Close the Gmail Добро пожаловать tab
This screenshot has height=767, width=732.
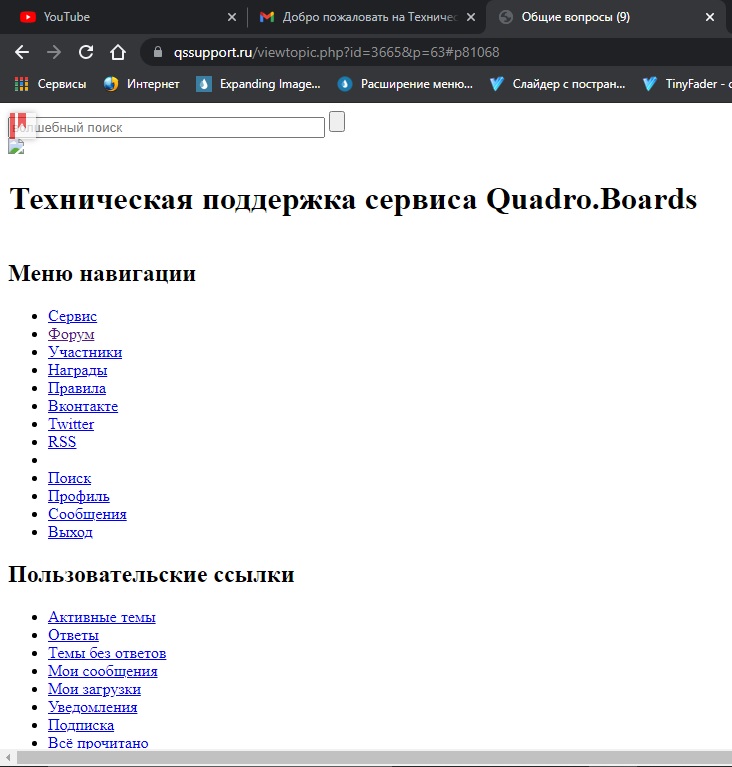tap(471, 17)
